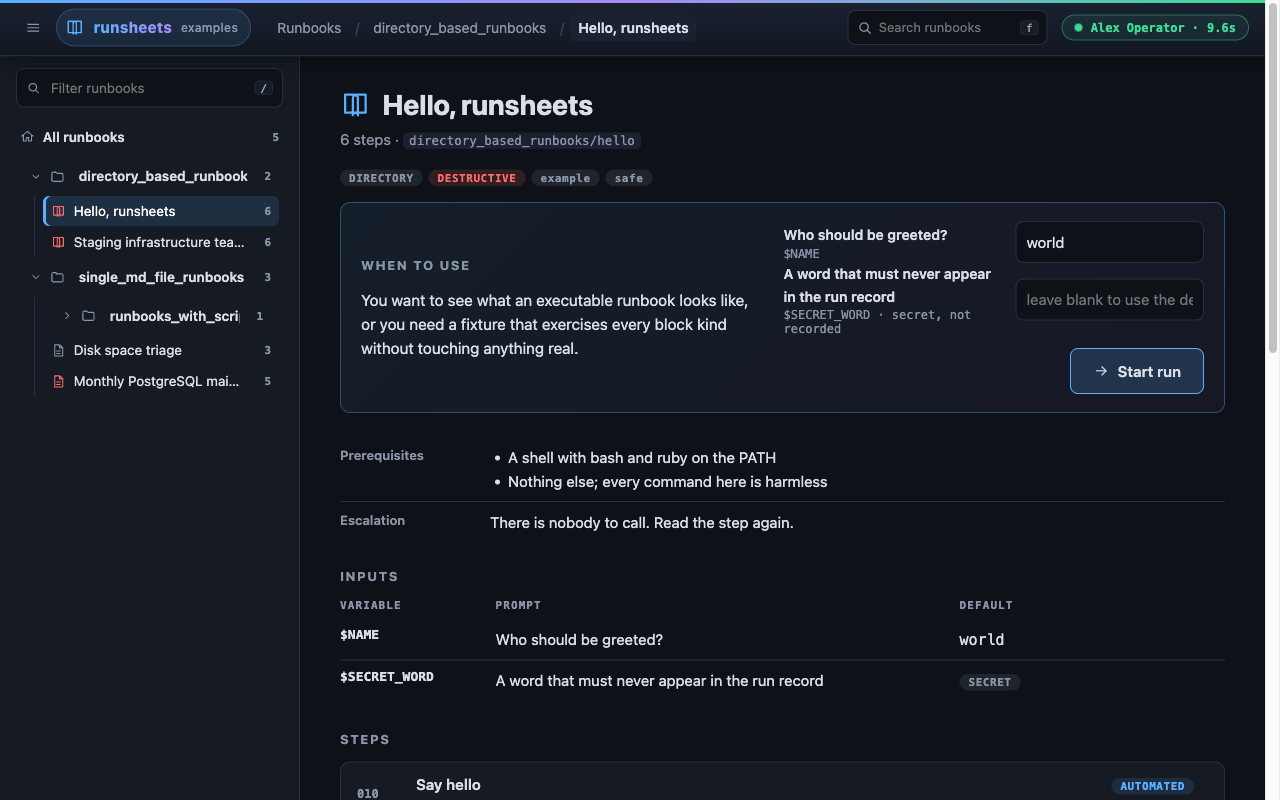Image resolution: width=1280 pixels, height=800 pixels.
Task: Click the Start run button
Action: [1136, 371]
